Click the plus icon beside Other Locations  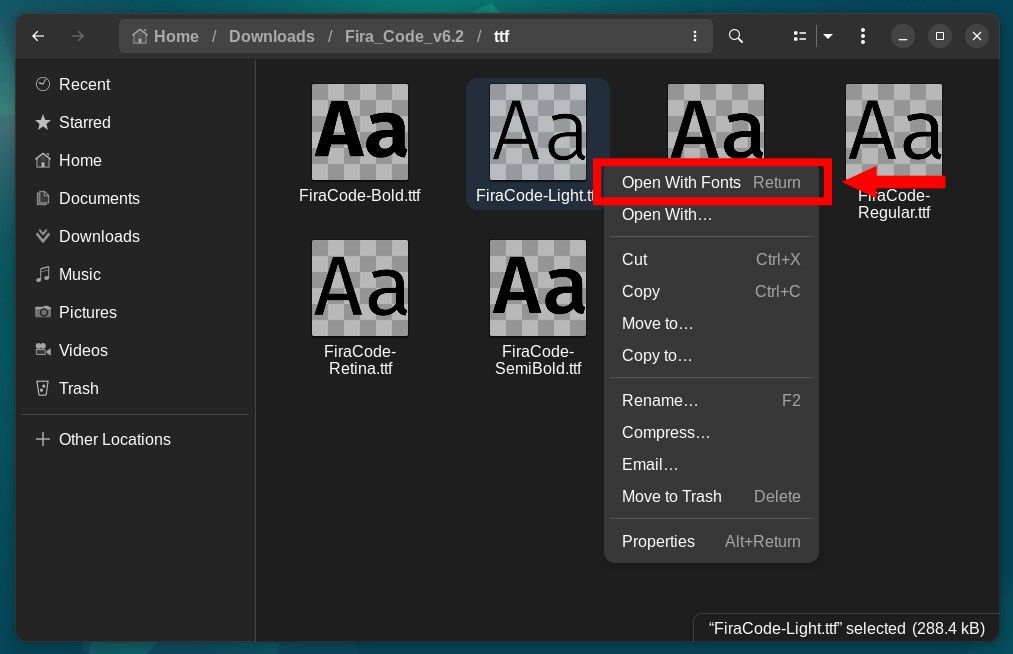click(x=43, y=439)
